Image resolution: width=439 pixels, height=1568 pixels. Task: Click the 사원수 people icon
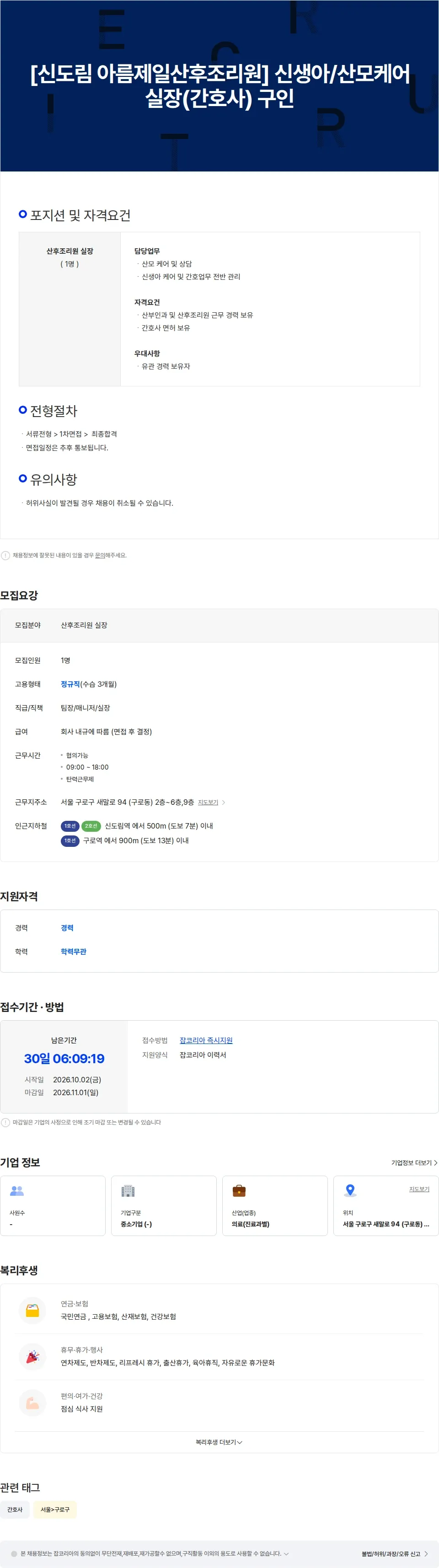(x=17, y=1191)
